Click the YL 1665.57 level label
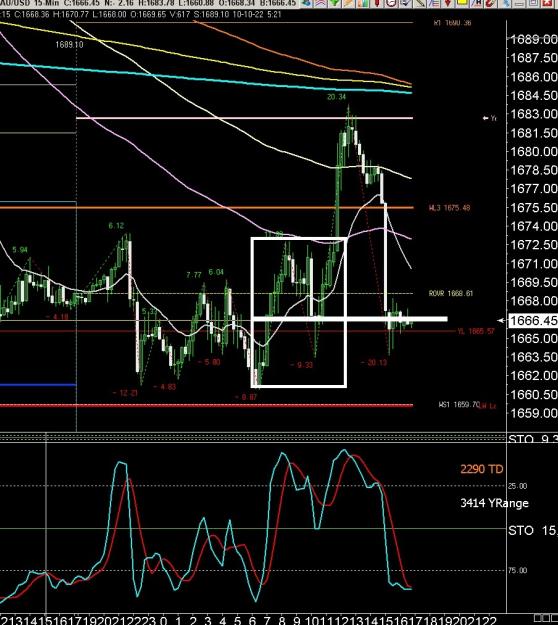Image resolution: width=558 pixels, height=625 pixels. tap(476, 331)
